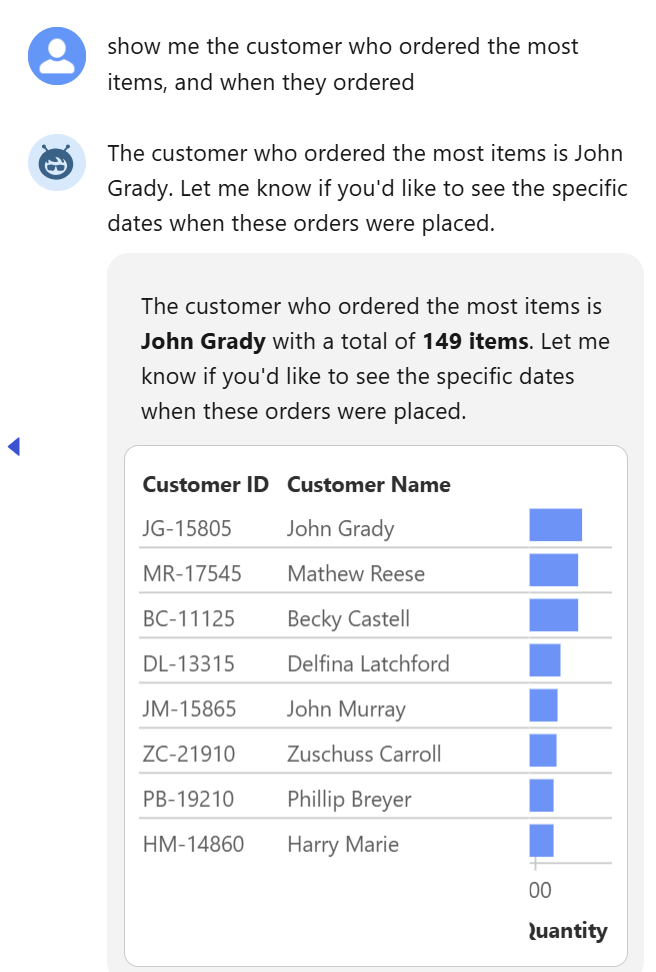This screenshot has height=972, width=656.
Task: Select the John Murray quantity bar
Action: pos(543,705)
